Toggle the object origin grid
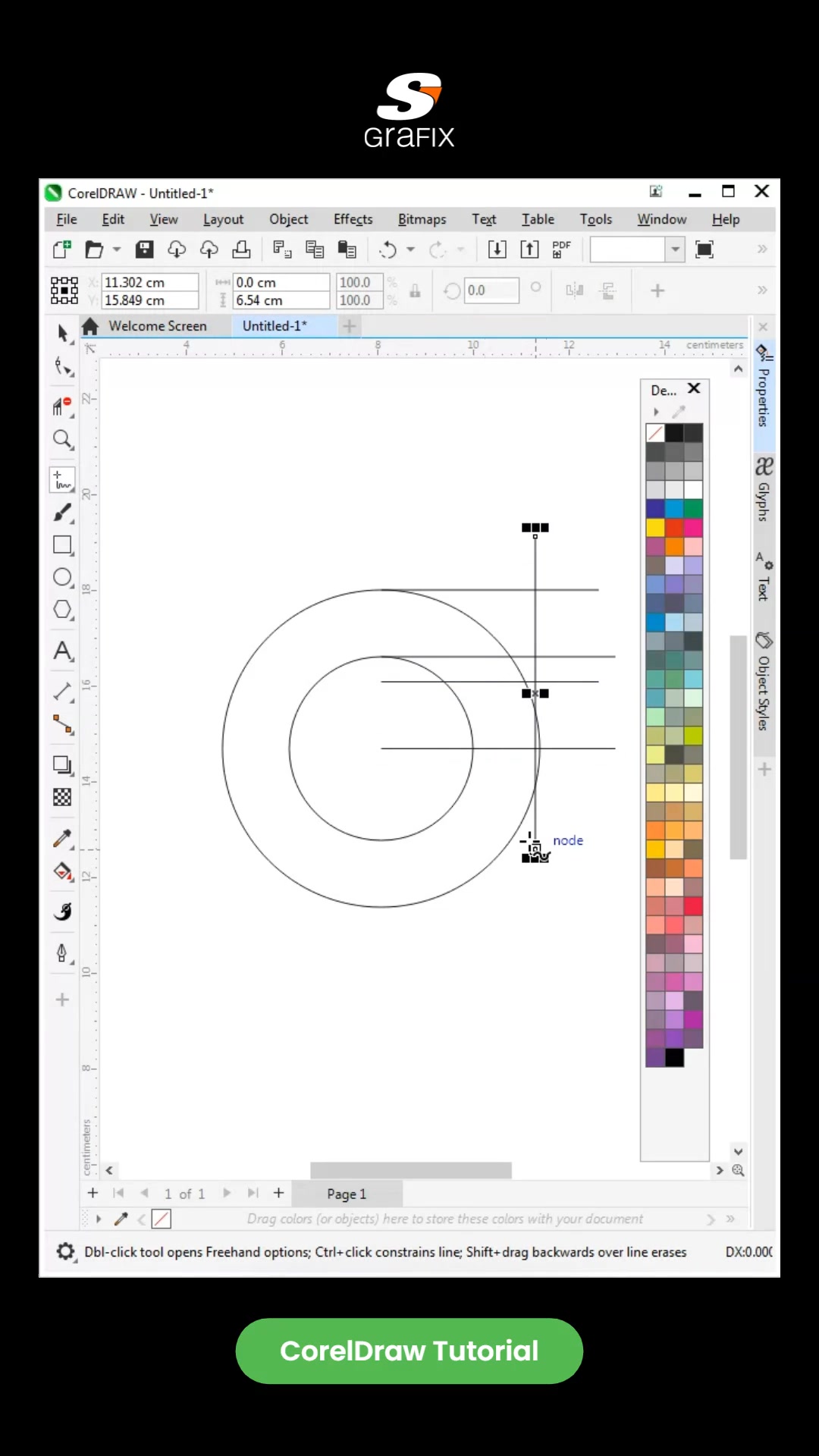Screen dimensions: 819x1456 (x=64, y=290)
